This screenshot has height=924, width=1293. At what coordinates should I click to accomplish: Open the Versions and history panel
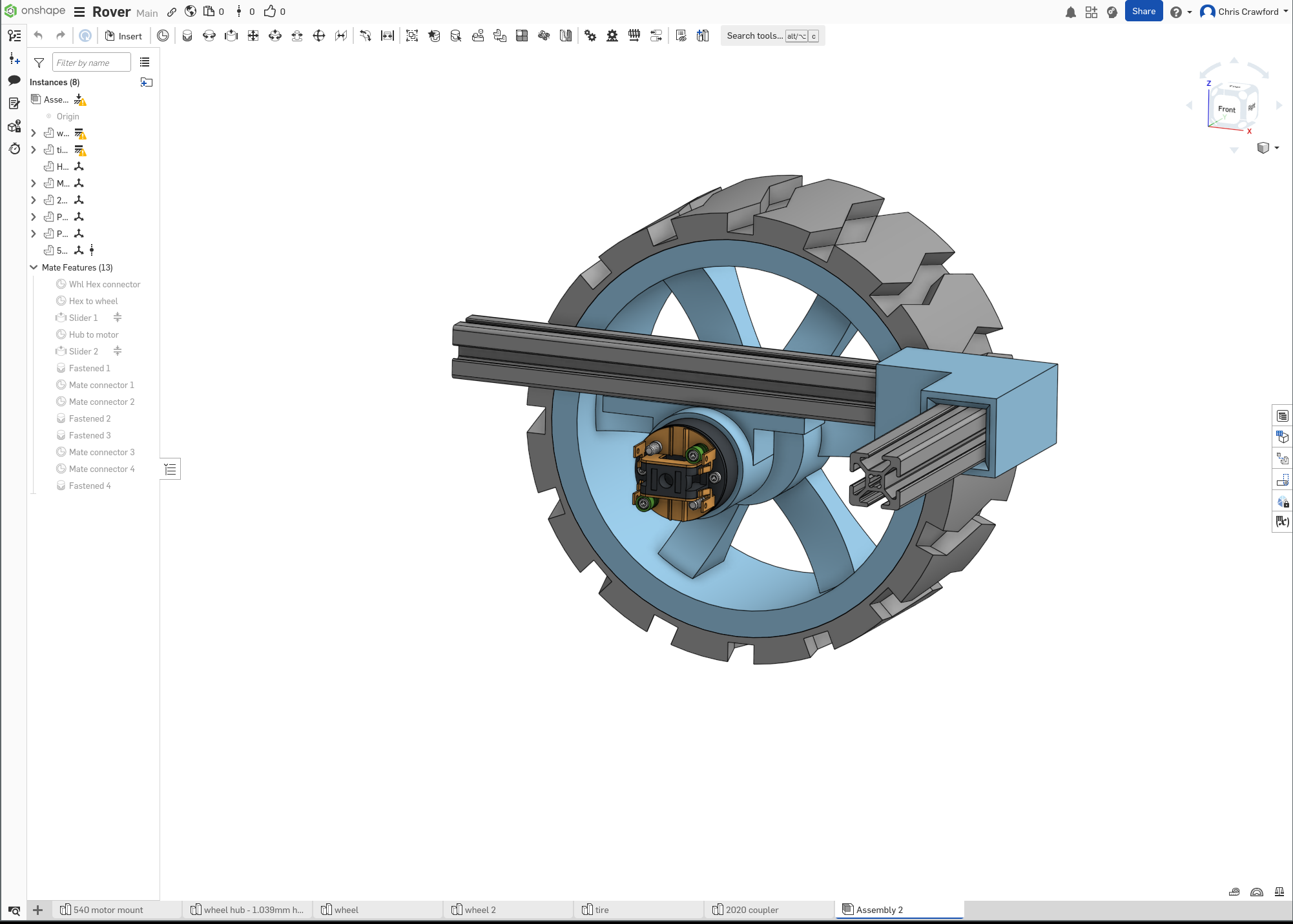point(14,149)
